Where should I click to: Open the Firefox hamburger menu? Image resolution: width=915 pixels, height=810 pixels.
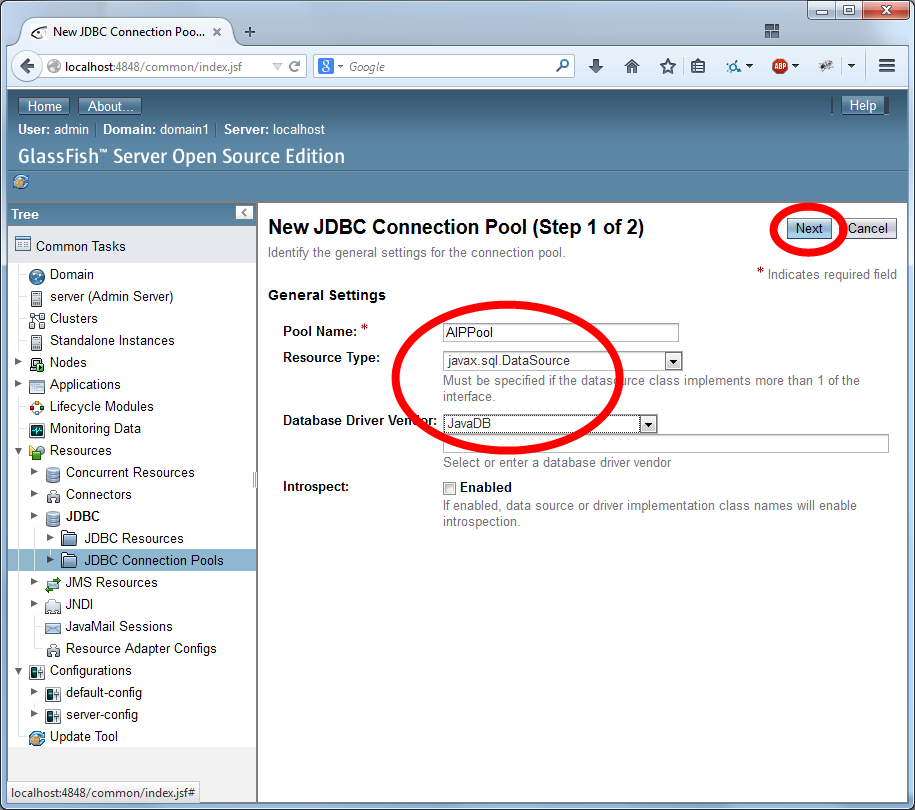(886, 65)
